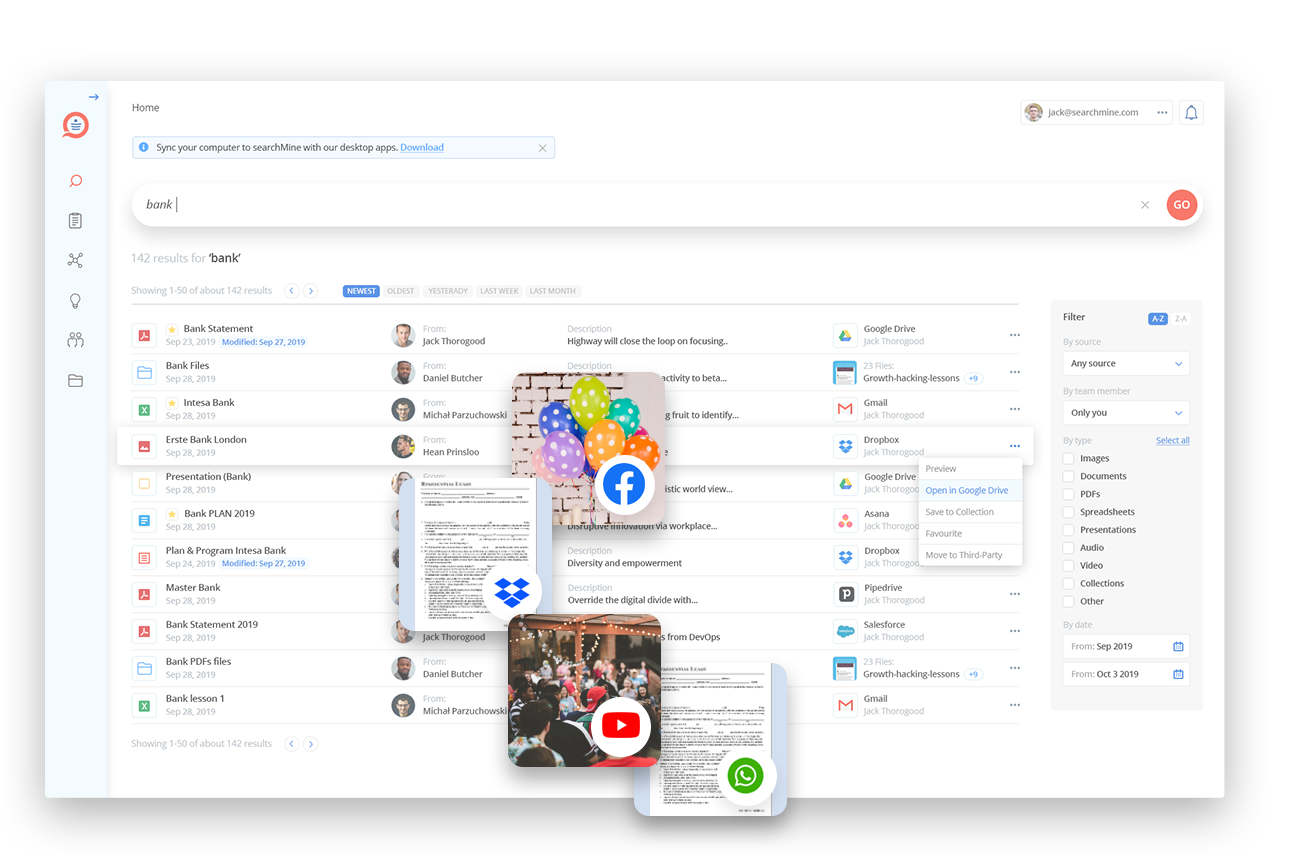Dismiss the sync desktop apps banner

pyautogui.click(x=542, y=148)
